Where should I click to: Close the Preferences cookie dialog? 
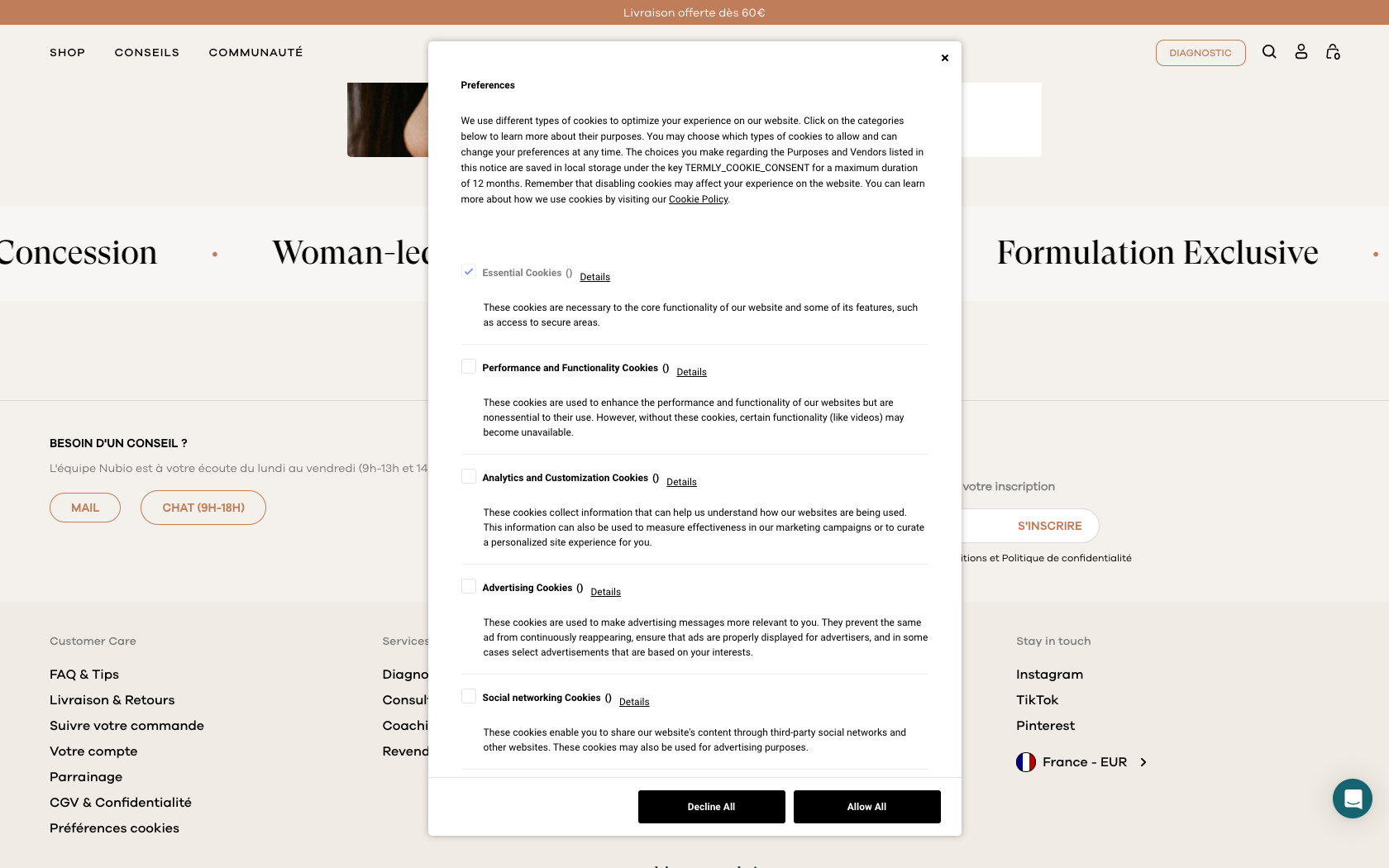(x=944, y=58)
